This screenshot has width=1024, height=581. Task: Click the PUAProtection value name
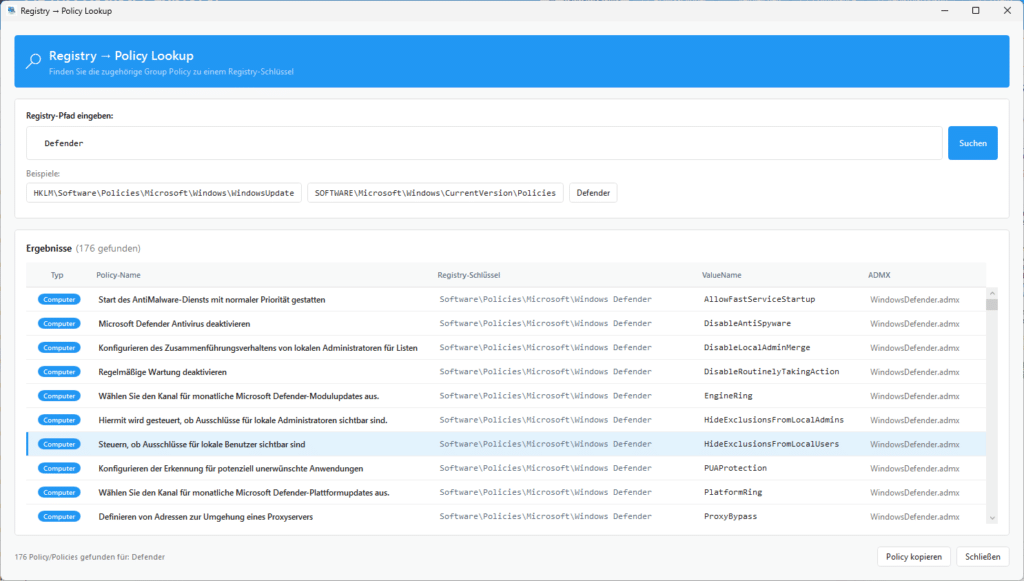pos(735,468)
